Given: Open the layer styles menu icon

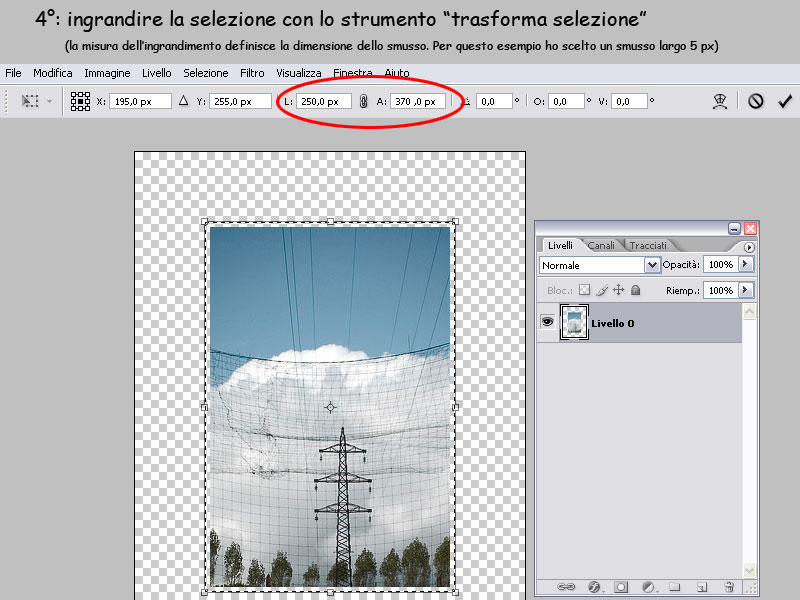Looking at the screenshot, I should point(594,585).
